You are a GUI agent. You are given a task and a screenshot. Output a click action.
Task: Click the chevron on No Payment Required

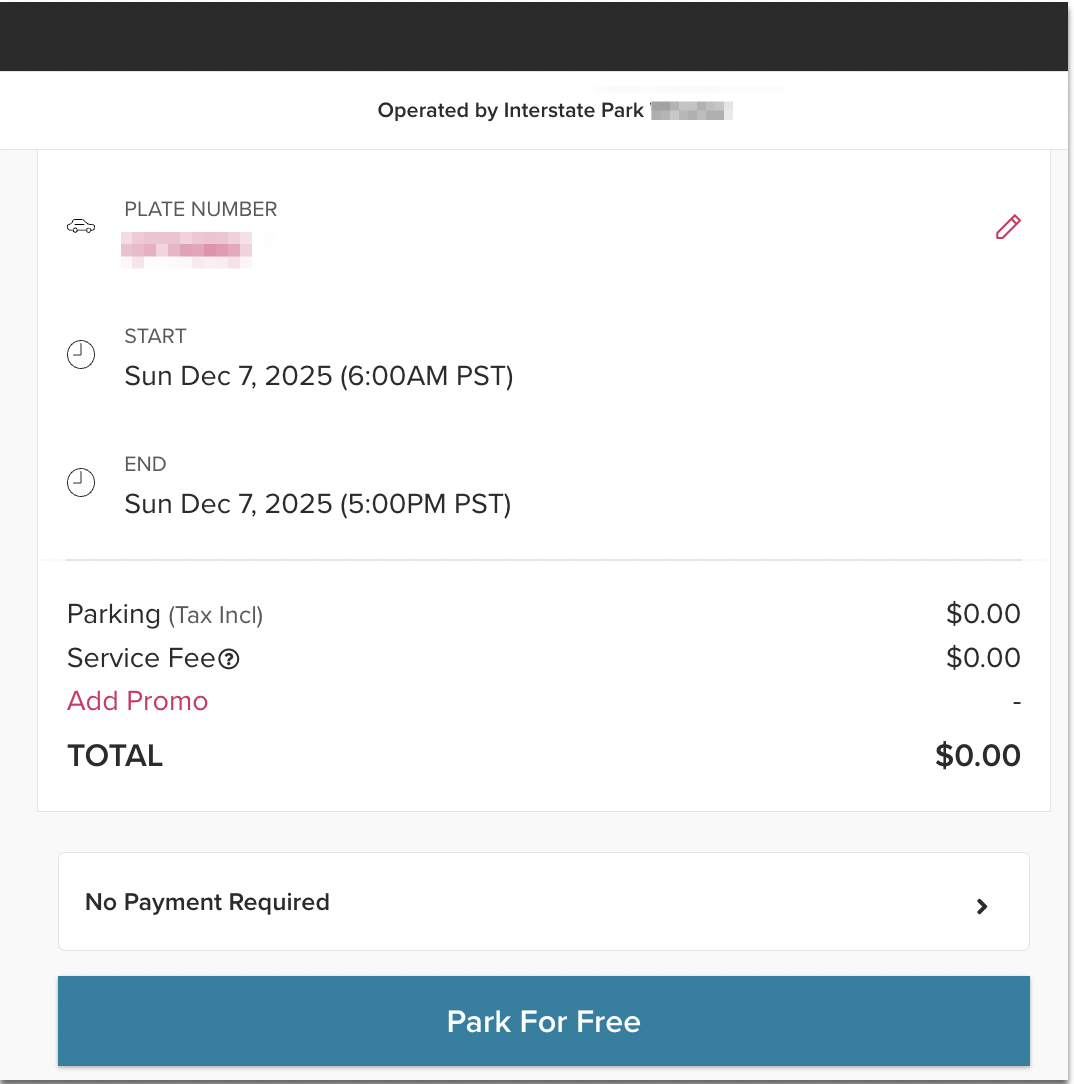(981, 906)
